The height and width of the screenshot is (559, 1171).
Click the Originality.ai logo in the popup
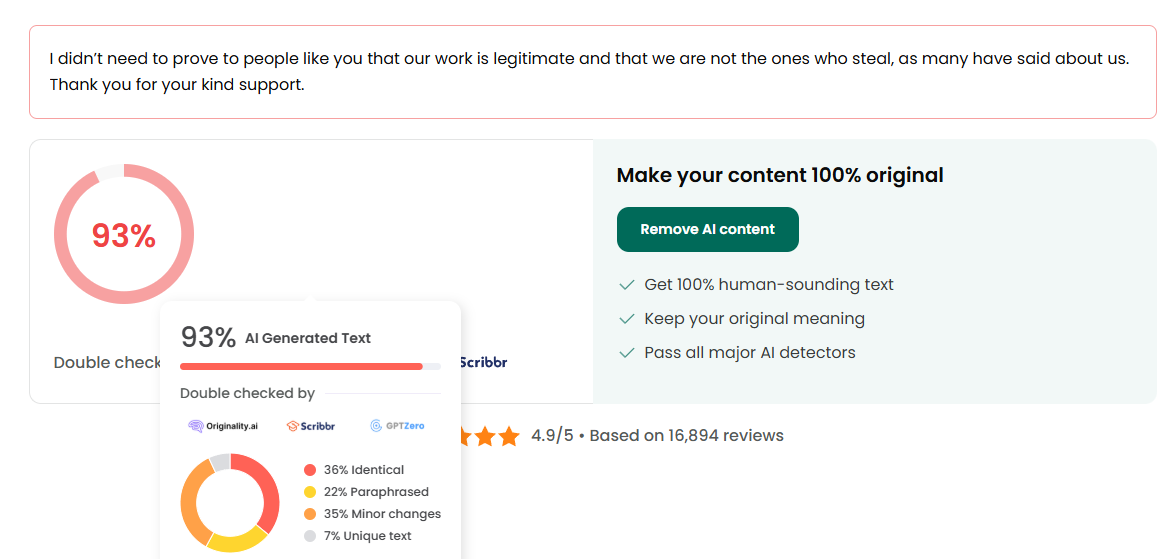click(223, 426)
